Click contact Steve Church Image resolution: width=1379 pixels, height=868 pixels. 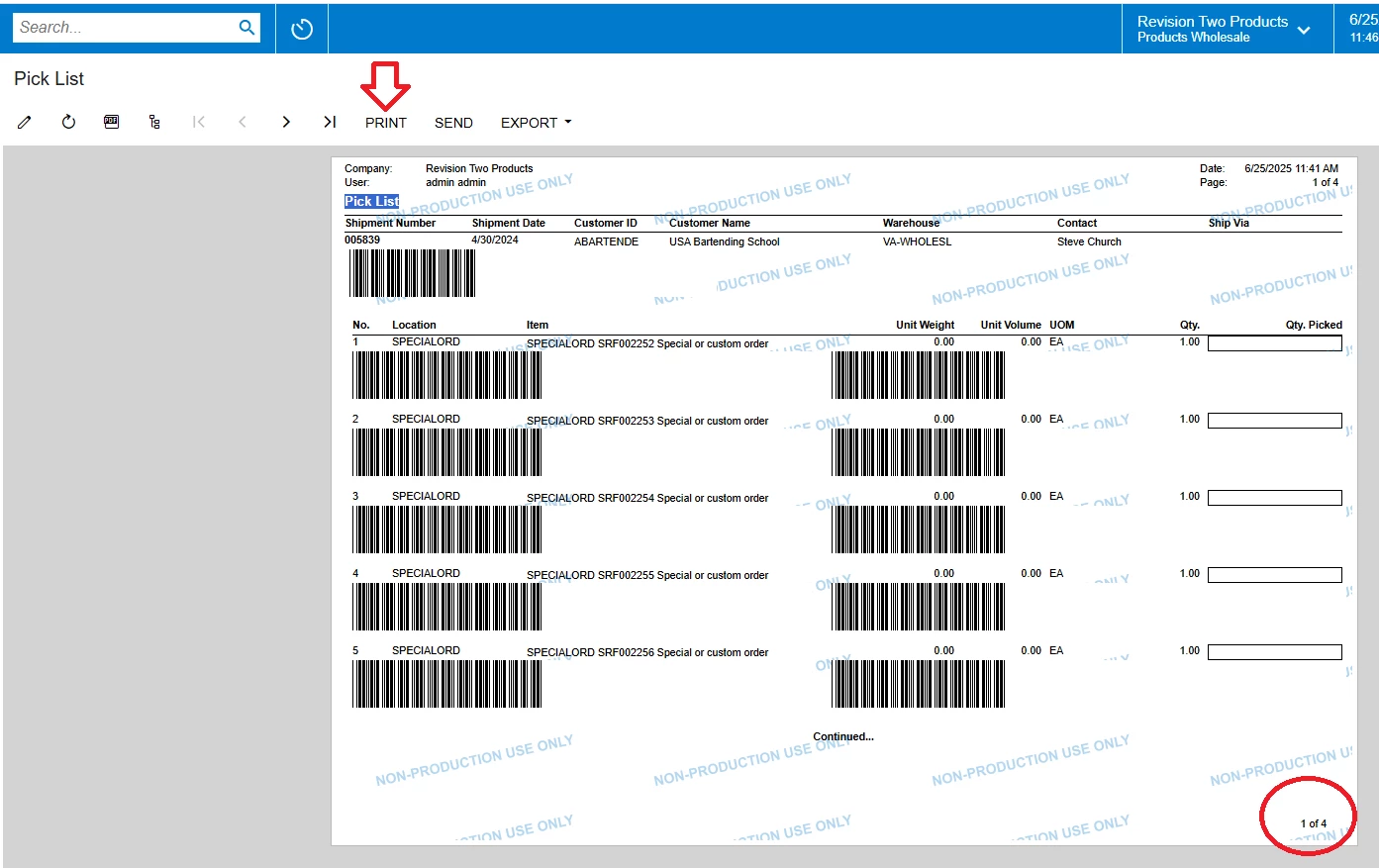(x=1089, y=241)
